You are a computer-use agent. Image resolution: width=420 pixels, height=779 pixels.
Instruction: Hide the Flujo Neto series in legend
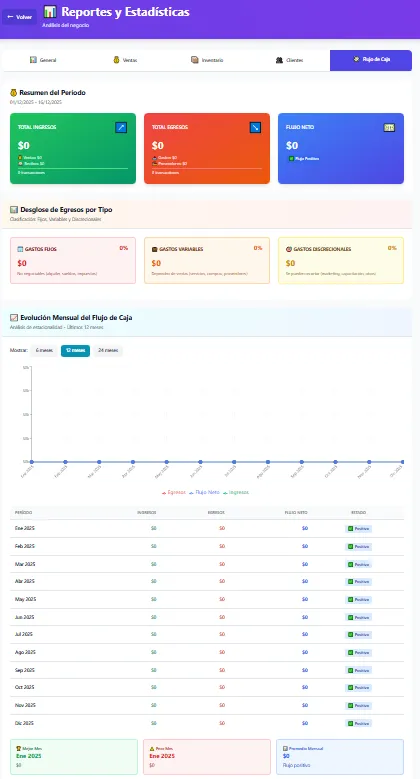click(205, 492)
